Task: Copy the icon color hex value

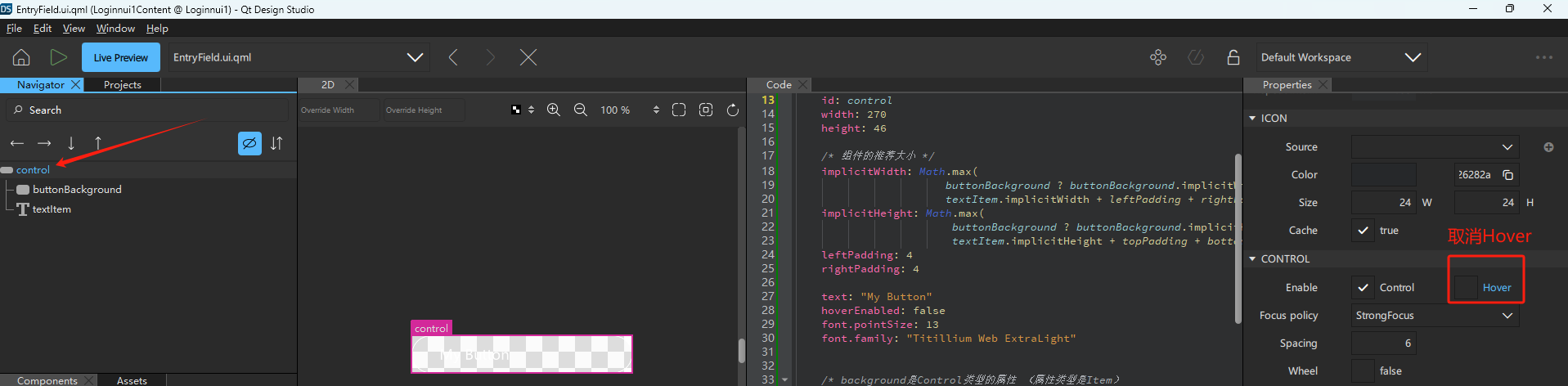Action: coord(1508,175)
